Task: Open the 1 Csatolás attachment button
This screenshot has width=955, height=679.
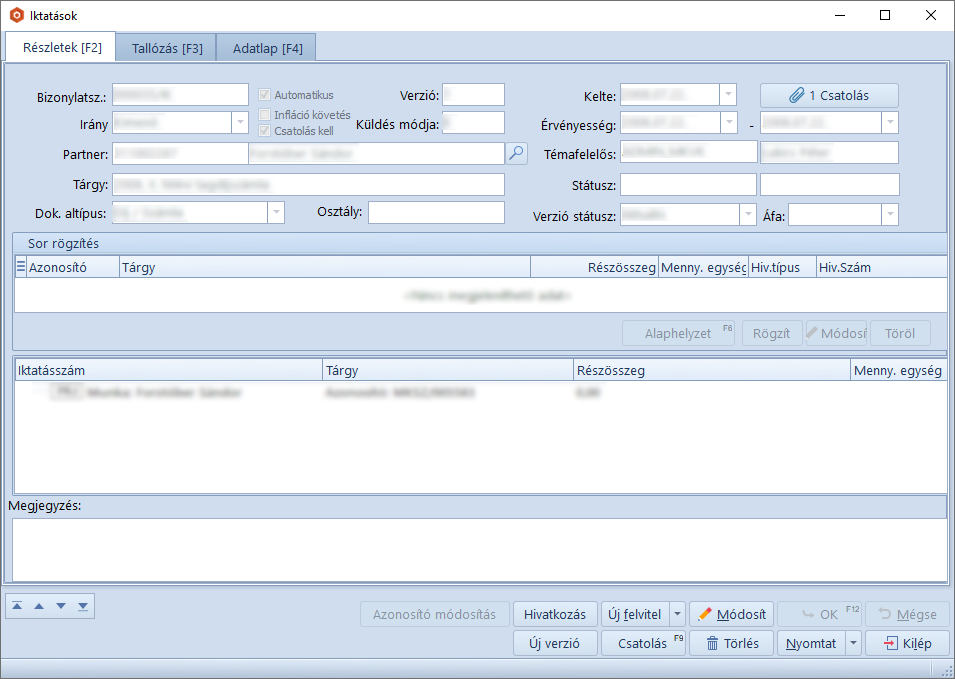Action: tap(829, 95)
